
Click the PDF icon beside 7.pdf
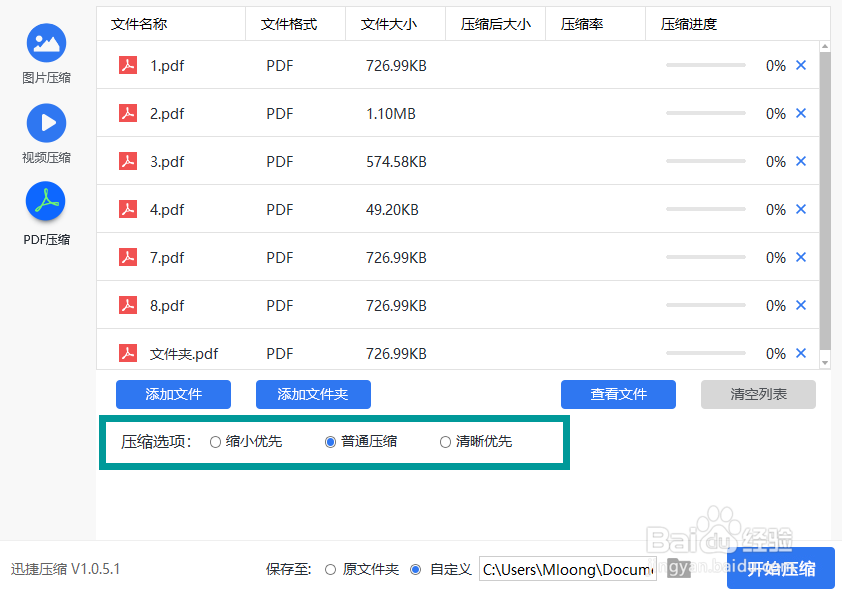pyautogui.click(x=127, y=257)
